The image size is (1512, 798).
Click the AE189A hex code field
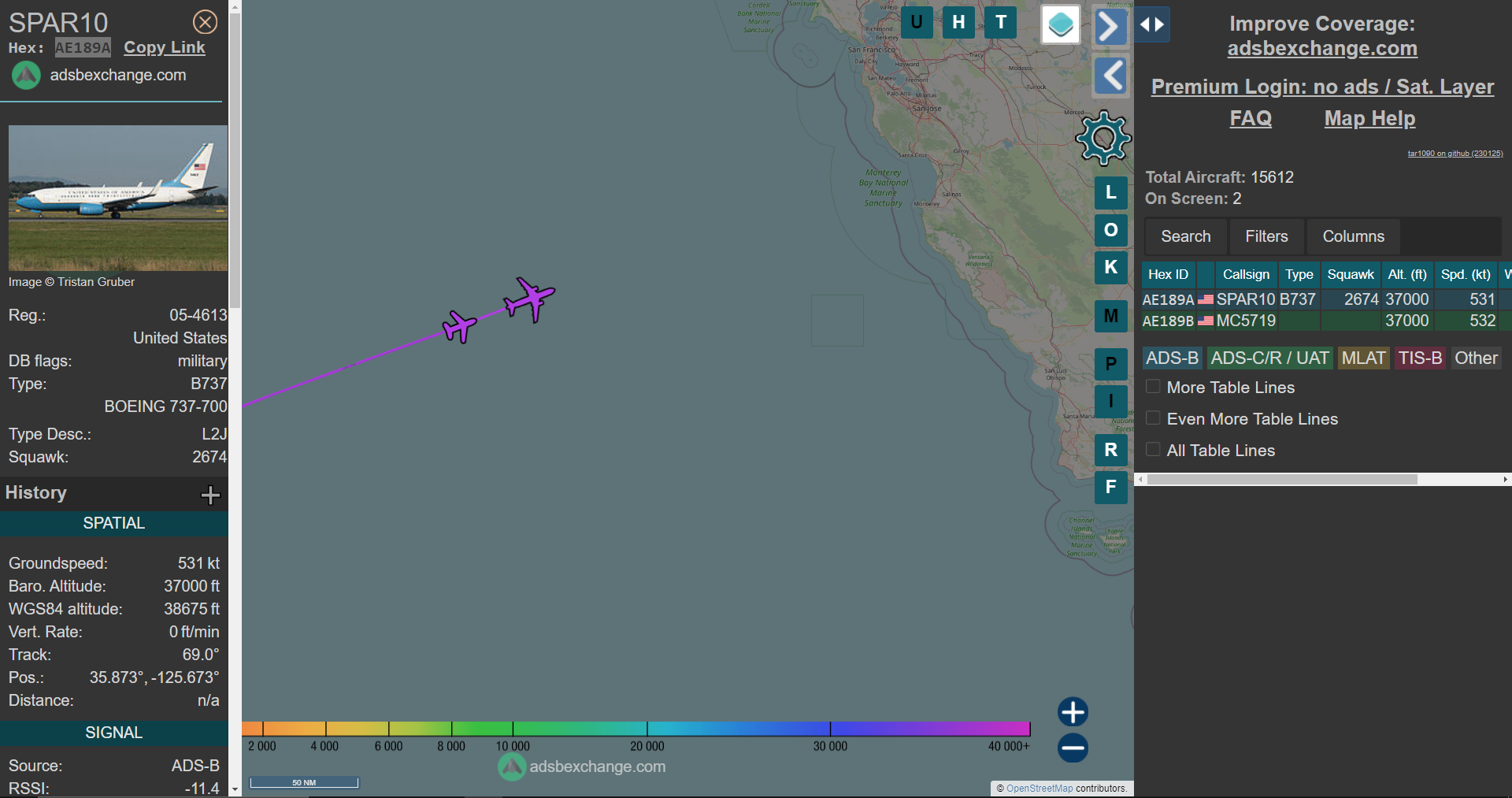coord(83,48)
